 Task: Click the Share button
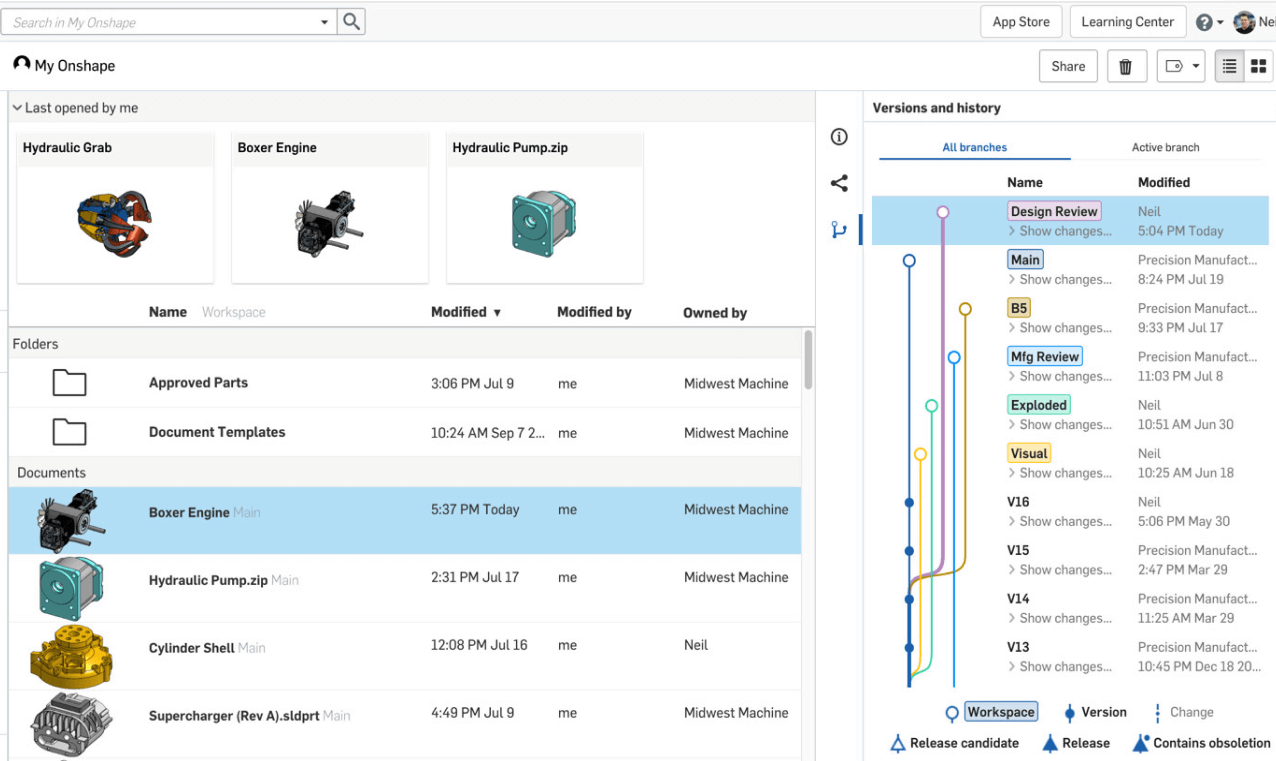(1067, 65)
